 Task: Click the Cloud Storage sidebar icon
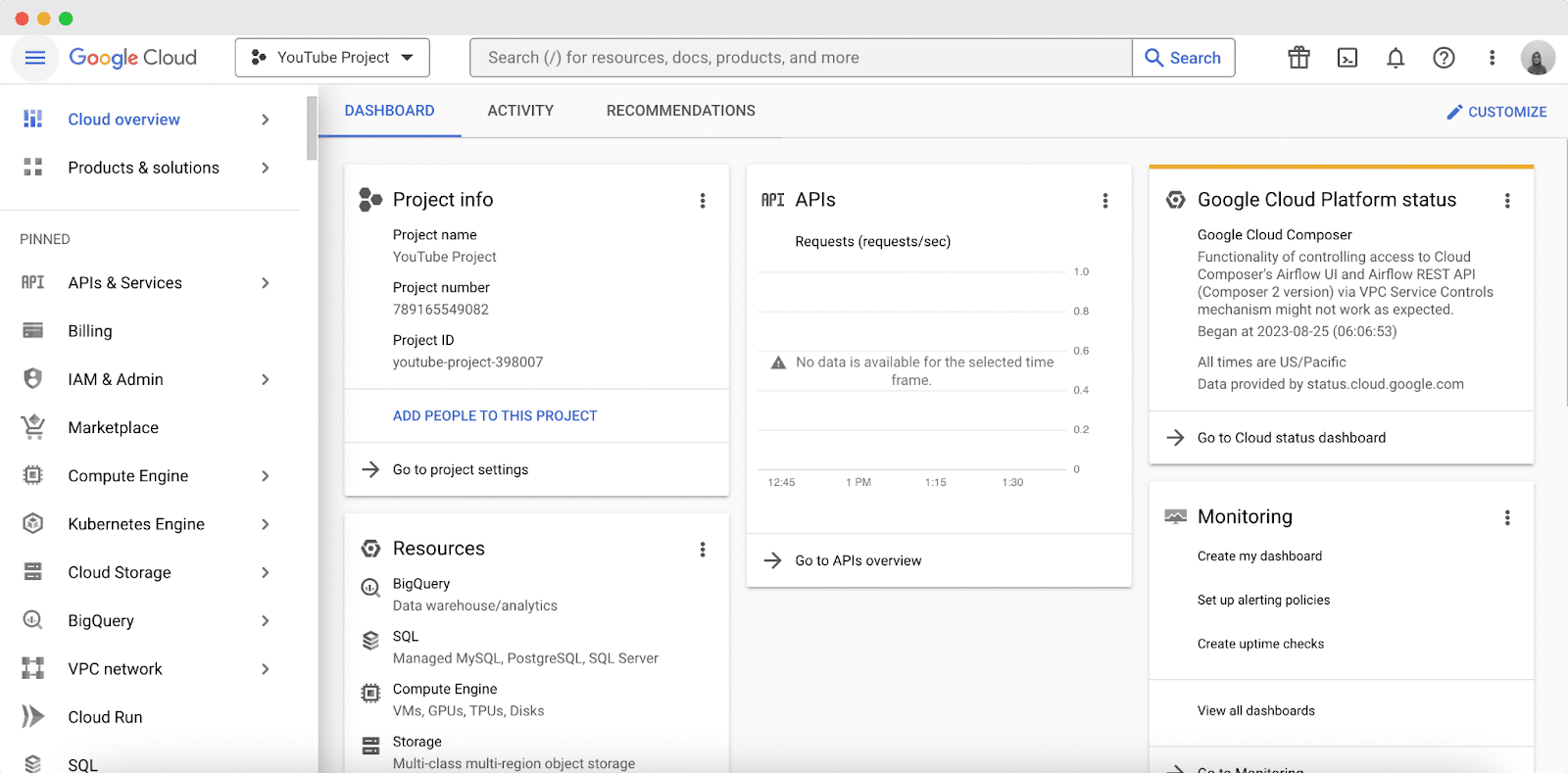33,571
